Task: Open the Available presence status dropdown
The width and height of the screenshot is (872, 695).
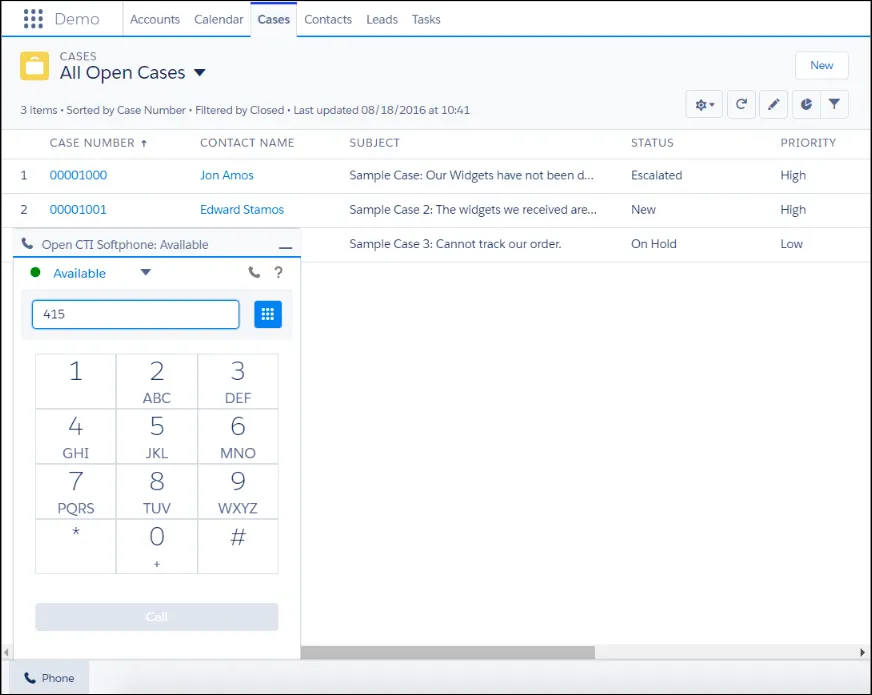Action: pos(144,272)
